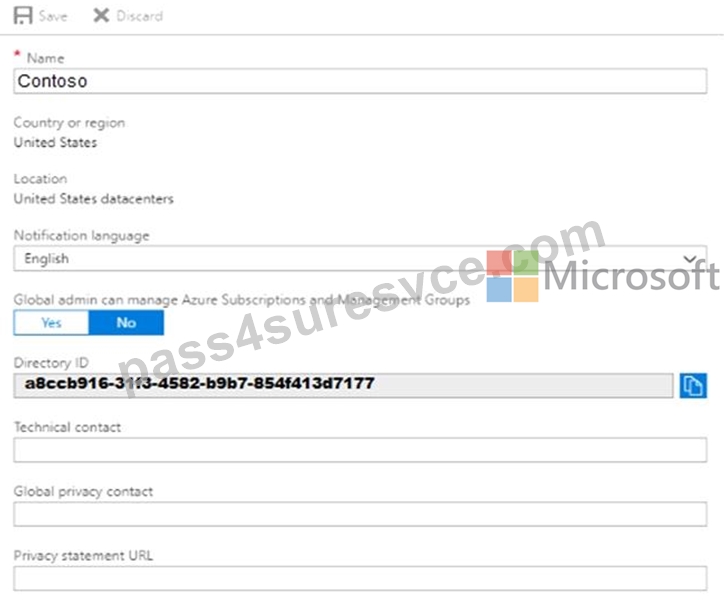
Task: Click the Notification language label
Action: 82,235
